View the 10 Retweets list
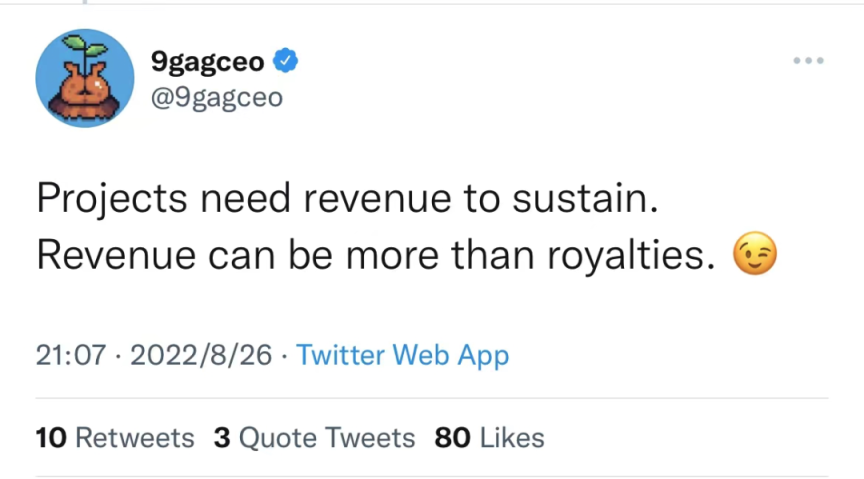This screenshot has height=479, width=864. pos(115,438)
